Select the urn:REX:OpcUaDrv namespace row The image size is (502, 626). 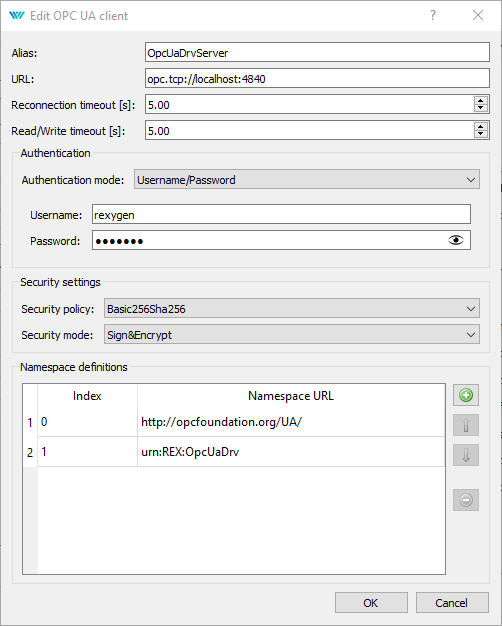[234, 452]
